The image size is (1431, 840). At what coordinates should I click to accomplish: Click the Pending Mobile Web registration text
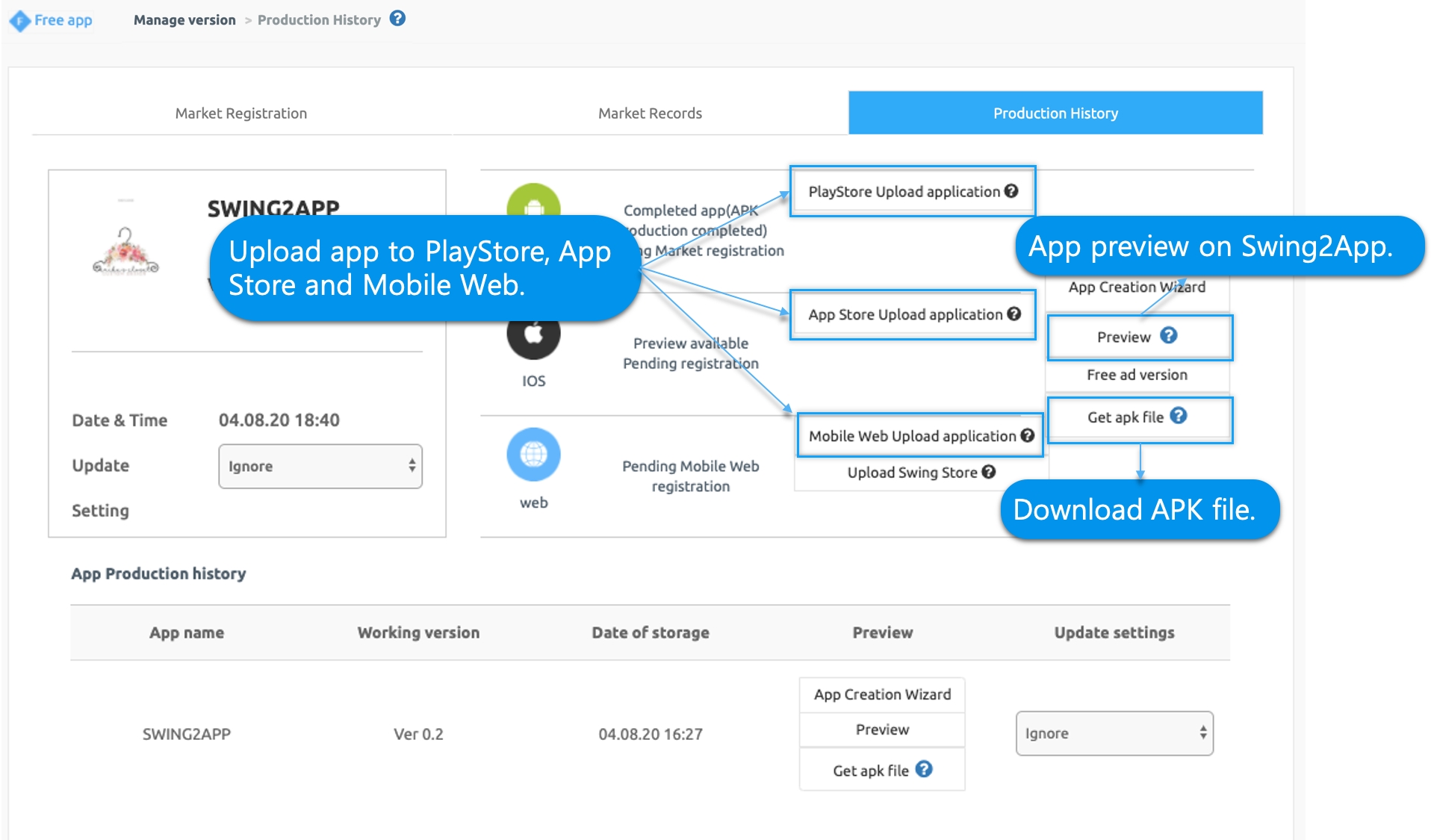(691, 476)
